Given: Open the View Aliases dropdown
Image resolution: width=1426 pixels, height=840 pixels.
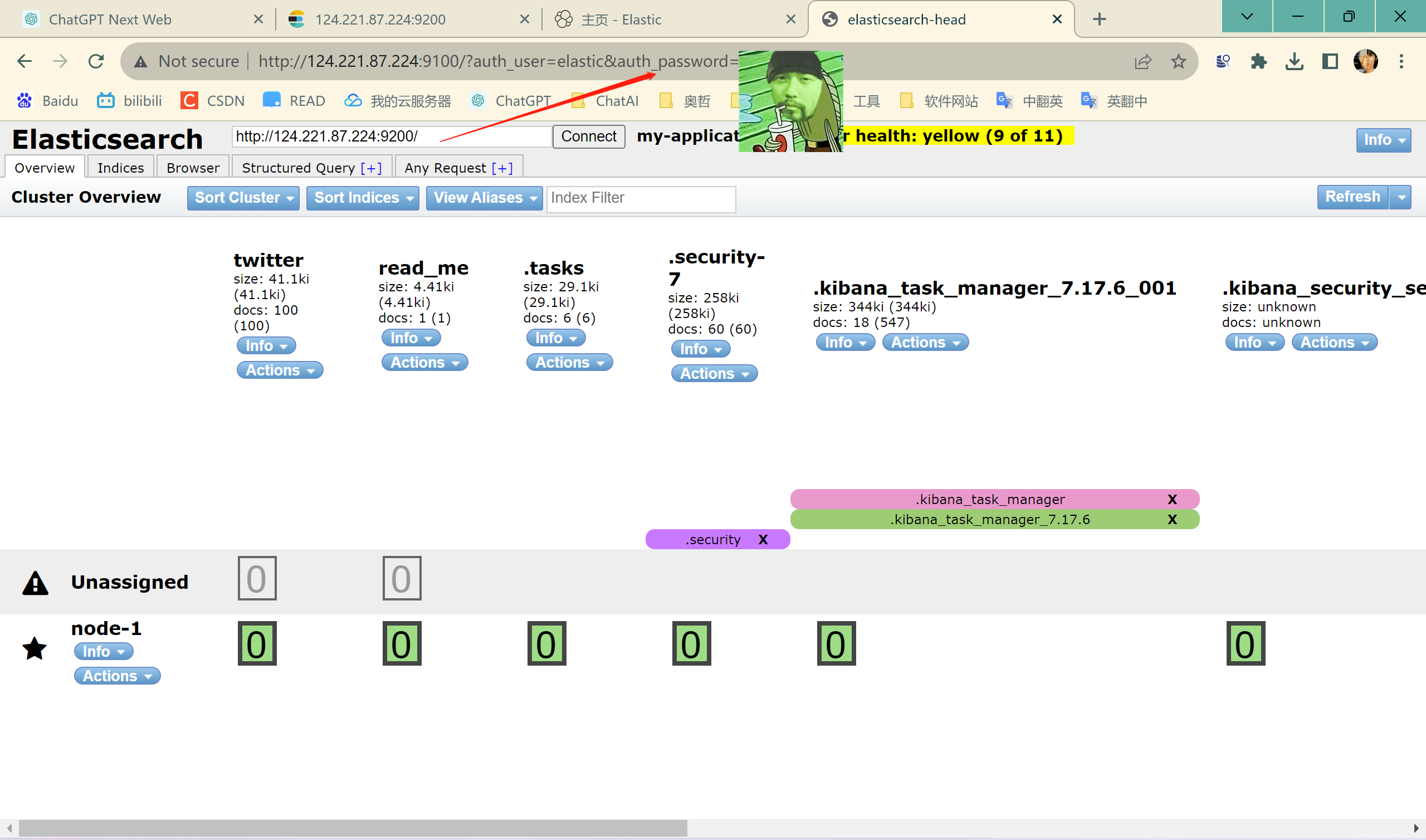Looking at the screenshot, I should tap(484, 198).
